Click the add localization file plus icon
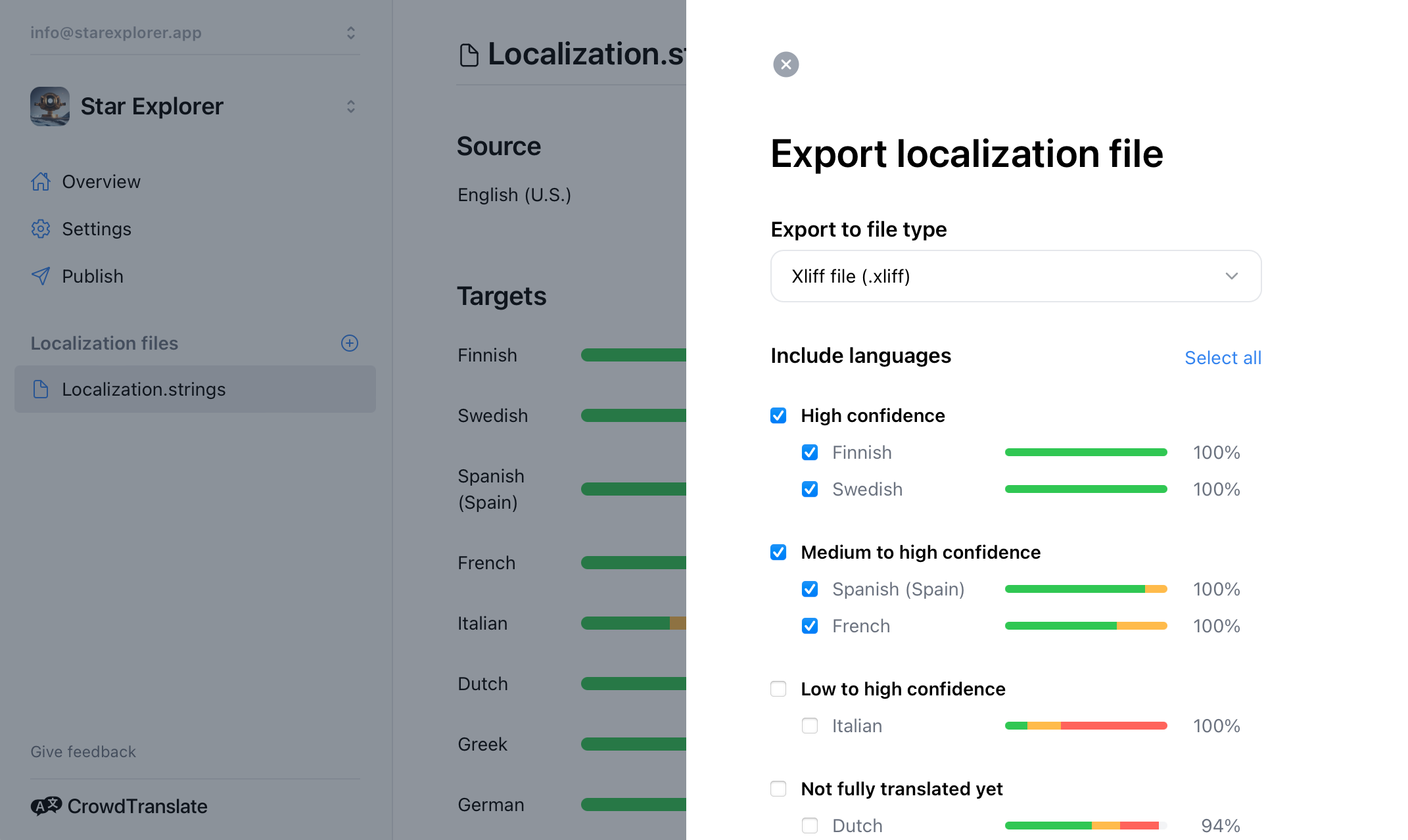Screen dimensions: 1408x840 pos(350,343)
